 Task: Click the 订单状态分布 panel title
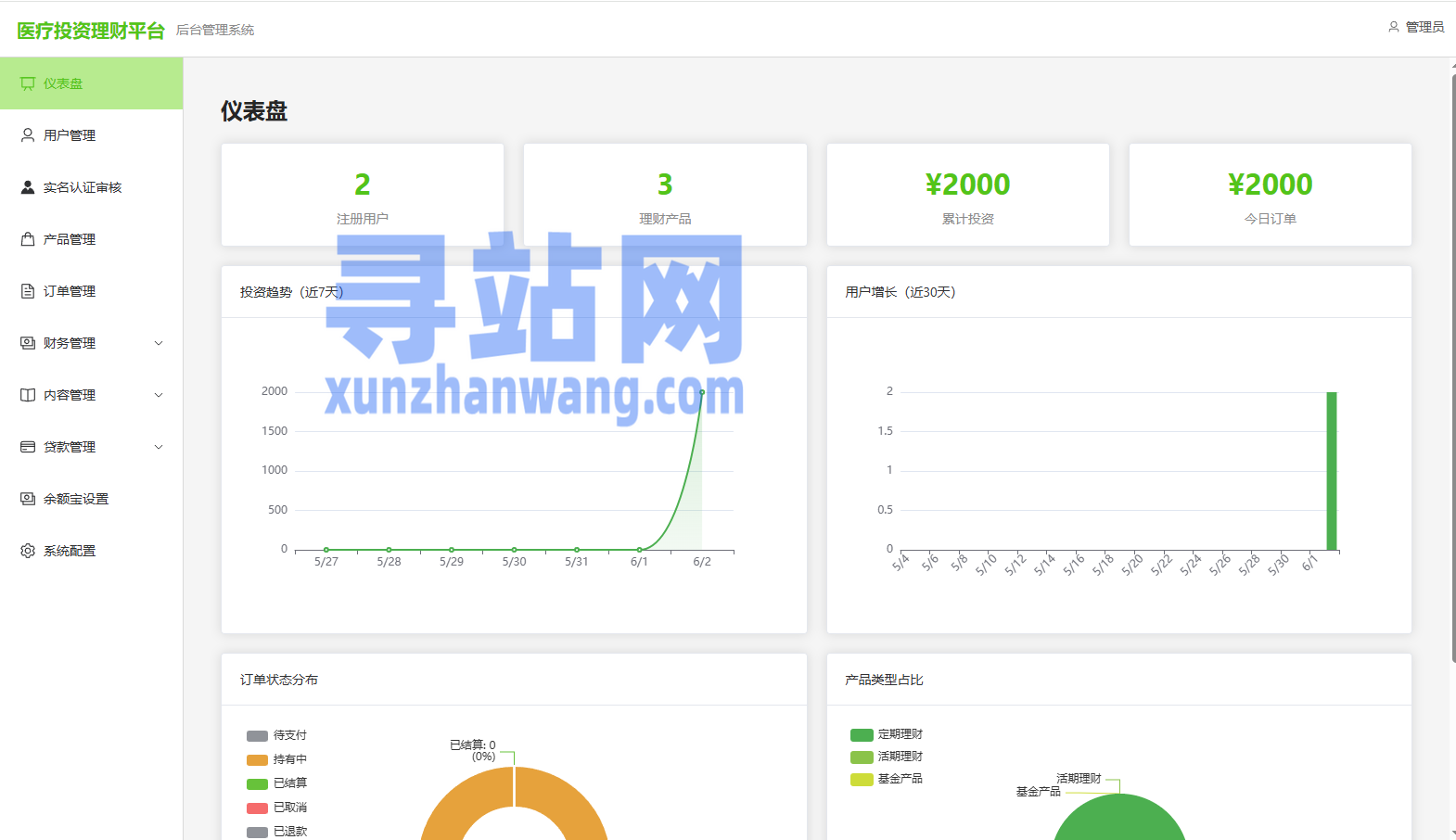(x=279, y=680)
